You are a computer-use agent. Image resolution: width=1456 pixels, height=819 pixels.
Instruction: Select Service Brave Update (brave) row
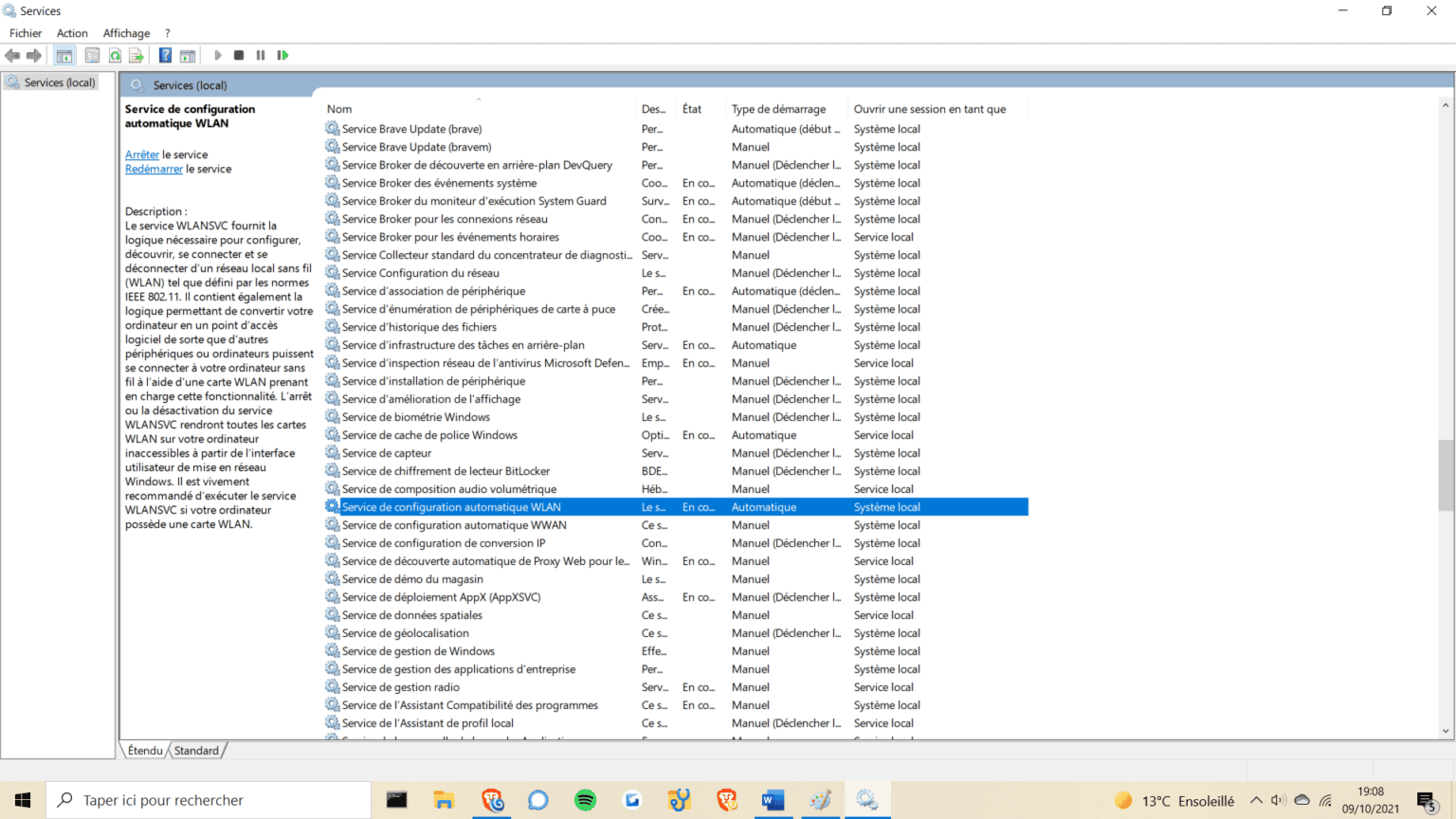[x=676, y=129]
